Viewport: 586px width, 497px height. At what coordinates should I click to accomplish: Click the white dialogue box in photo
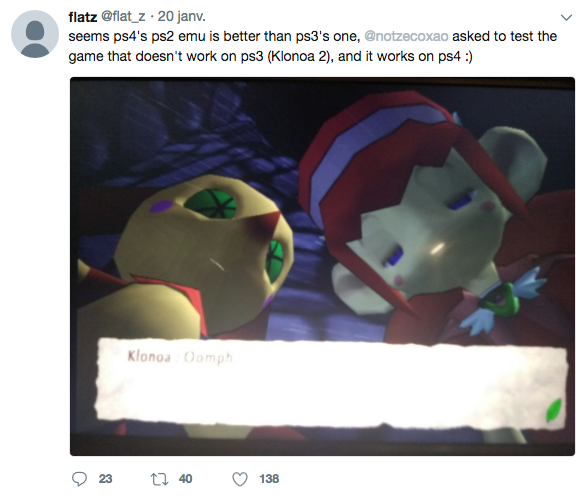point(332,384)
